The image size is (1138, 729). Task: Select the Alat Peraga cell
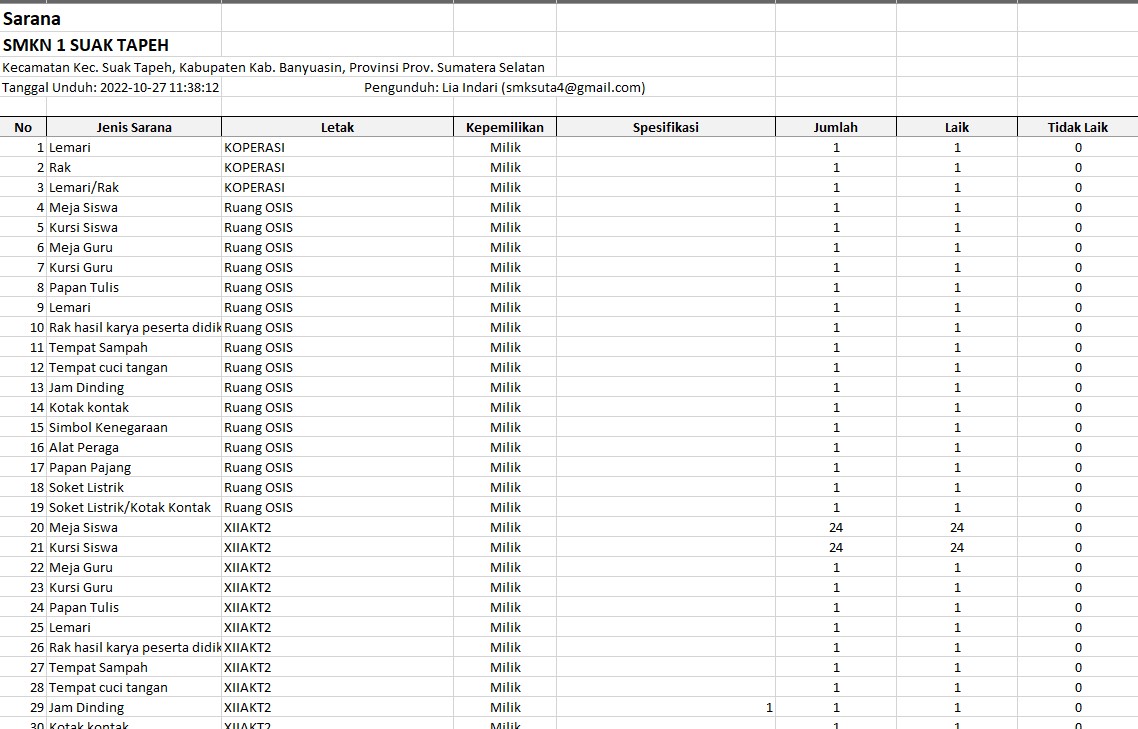tap(134, 447)
